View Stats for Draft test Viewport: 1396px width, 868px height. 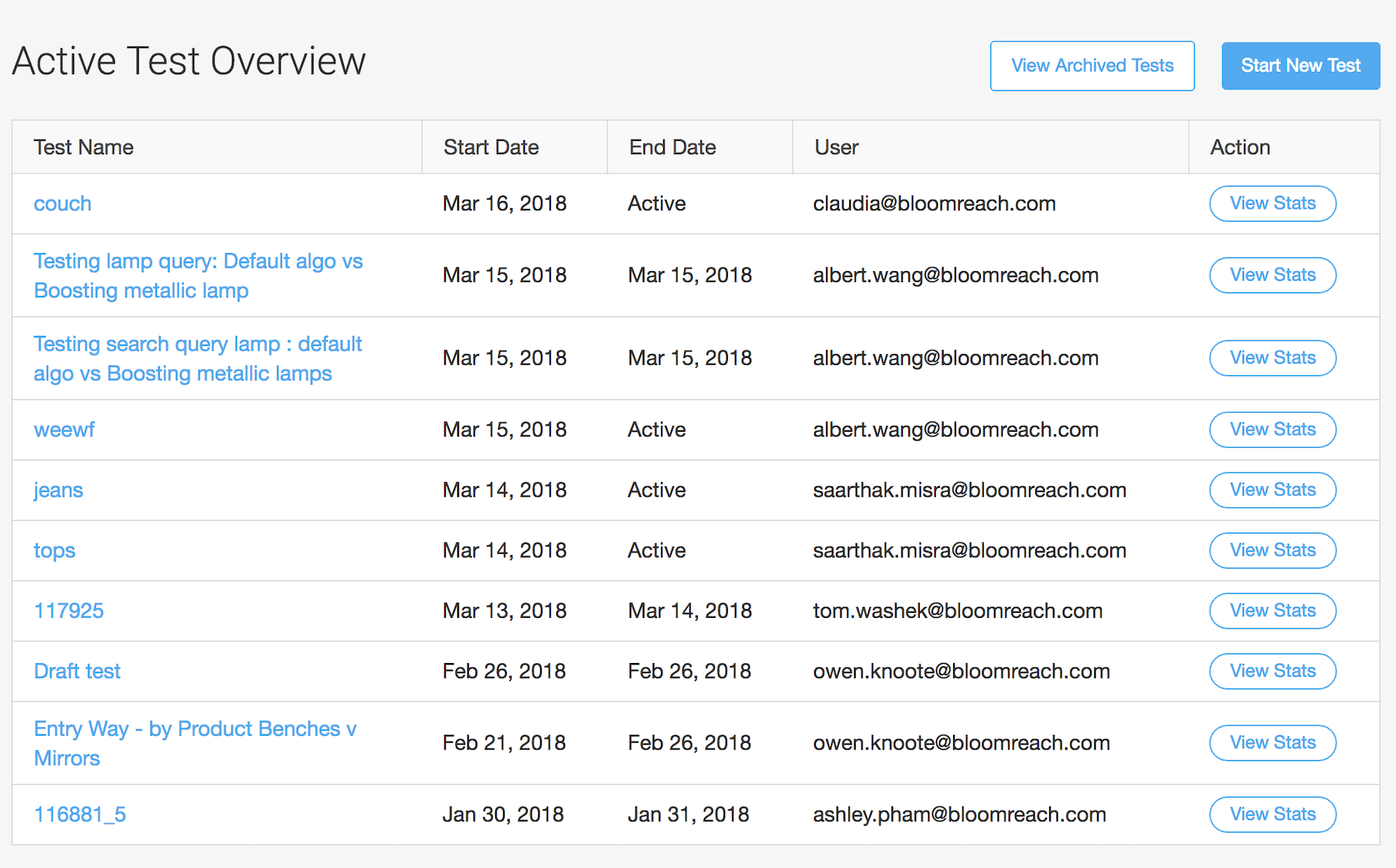click(x=1272, y=671)
